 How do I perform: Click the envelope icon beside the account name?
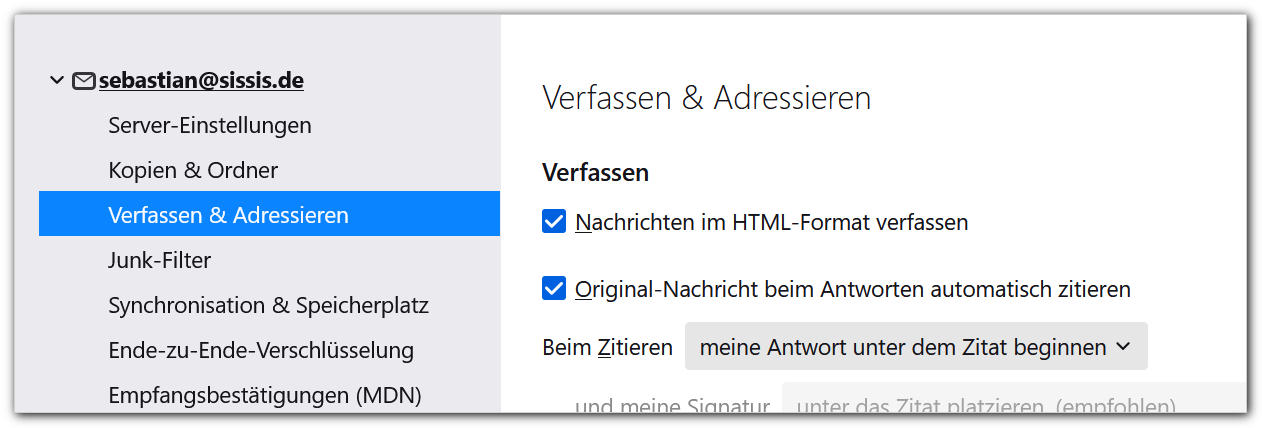(84, 81)
